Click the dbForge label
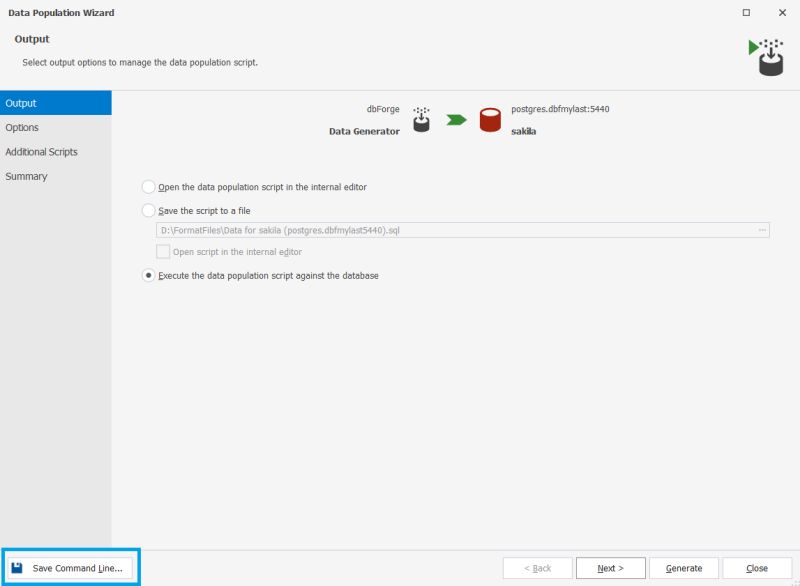 click(x=383, y=109)
